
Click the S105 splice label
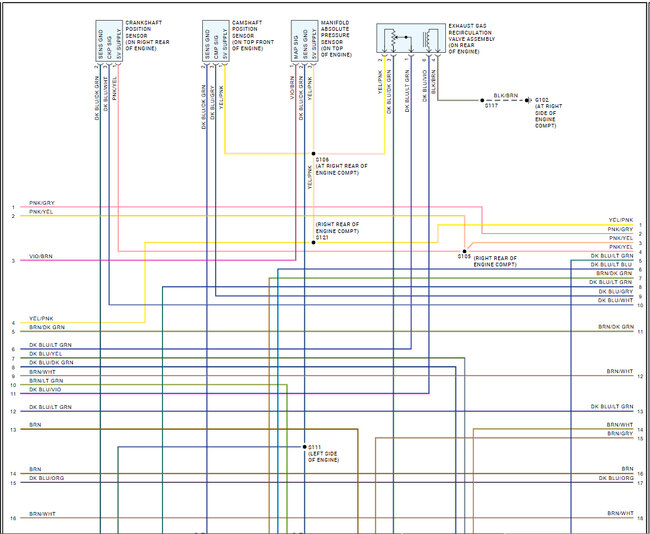[464, 257]
